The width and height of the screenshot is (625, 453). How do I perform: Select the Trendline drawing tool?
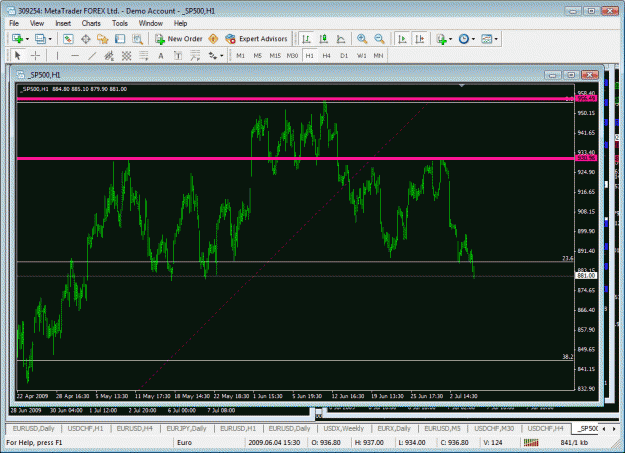click(x=92, y=56)
